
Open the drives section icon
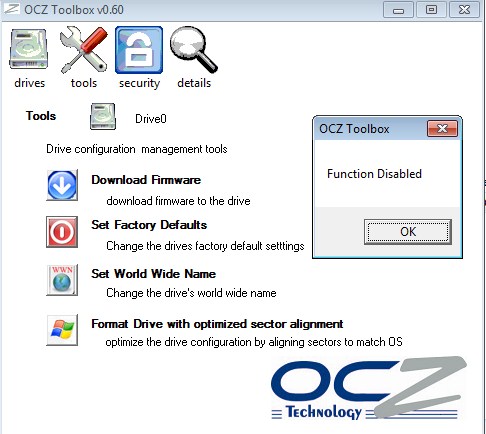(x=29, y=49)
